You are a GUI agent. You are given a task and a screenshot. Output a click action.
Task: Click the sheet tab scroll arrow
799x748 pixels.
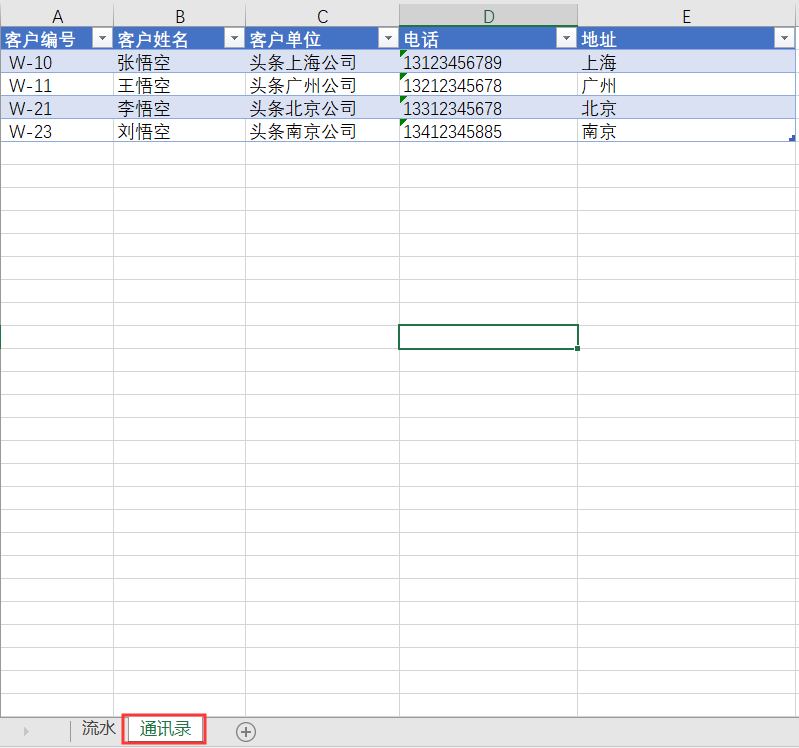(x=26, y=732)
